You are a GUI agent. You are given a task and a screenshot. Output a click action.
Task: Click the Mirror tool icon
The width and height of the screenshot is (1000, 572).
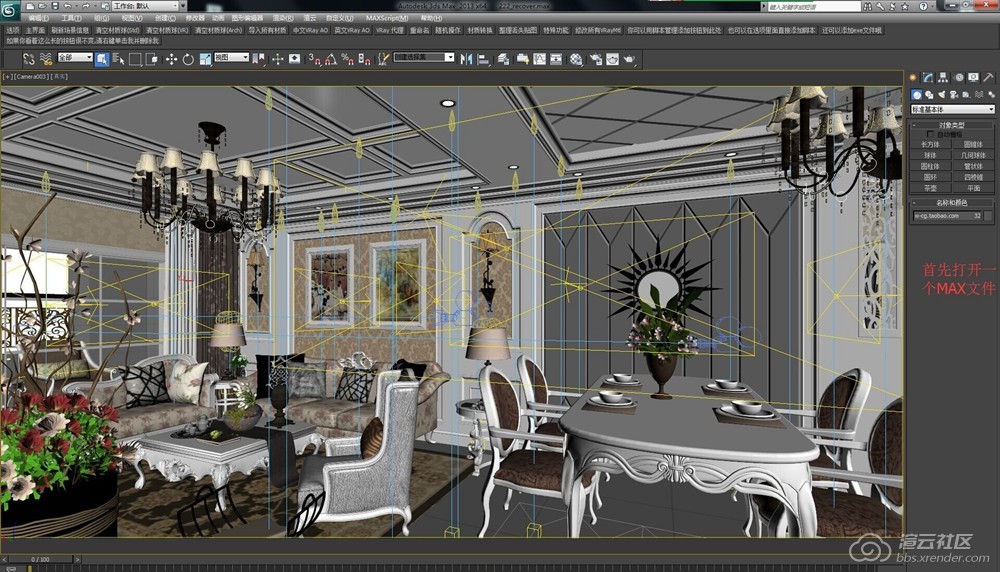click(x=466, y=59)
